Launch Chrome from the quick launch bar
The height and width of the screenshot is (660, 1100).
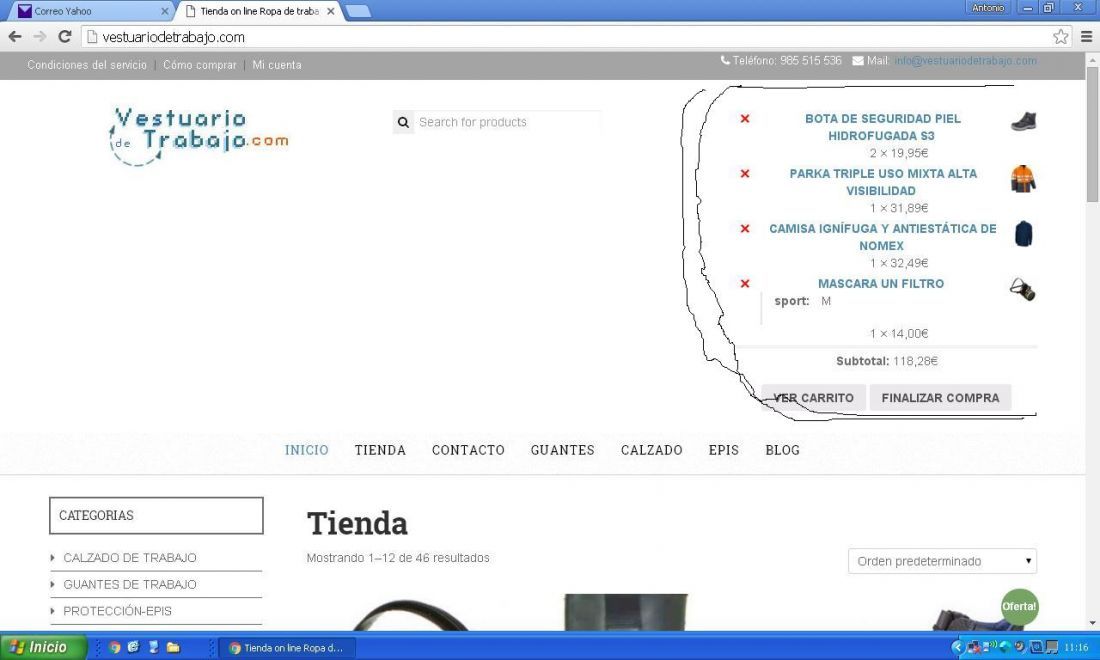[x=114, y=647]
